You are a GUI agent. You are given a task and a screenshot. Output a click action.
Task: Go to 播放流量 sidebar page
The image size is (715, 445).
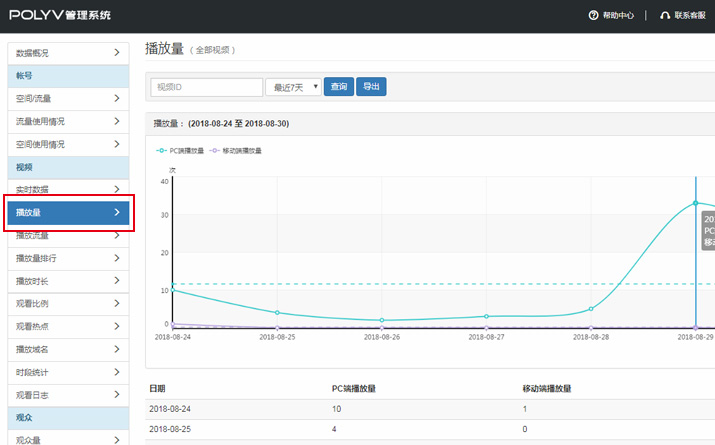tap(68, 235)
